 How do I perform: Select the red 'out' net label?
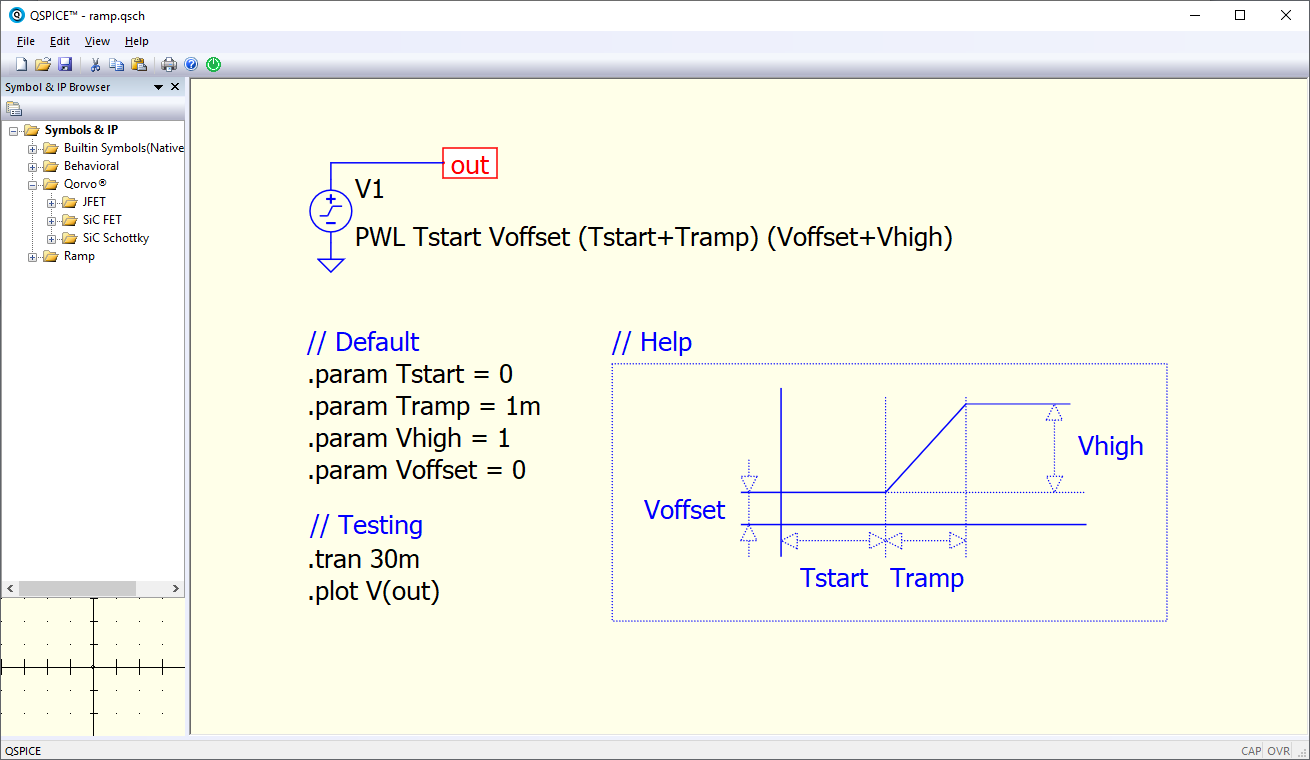tap(470, 164)
